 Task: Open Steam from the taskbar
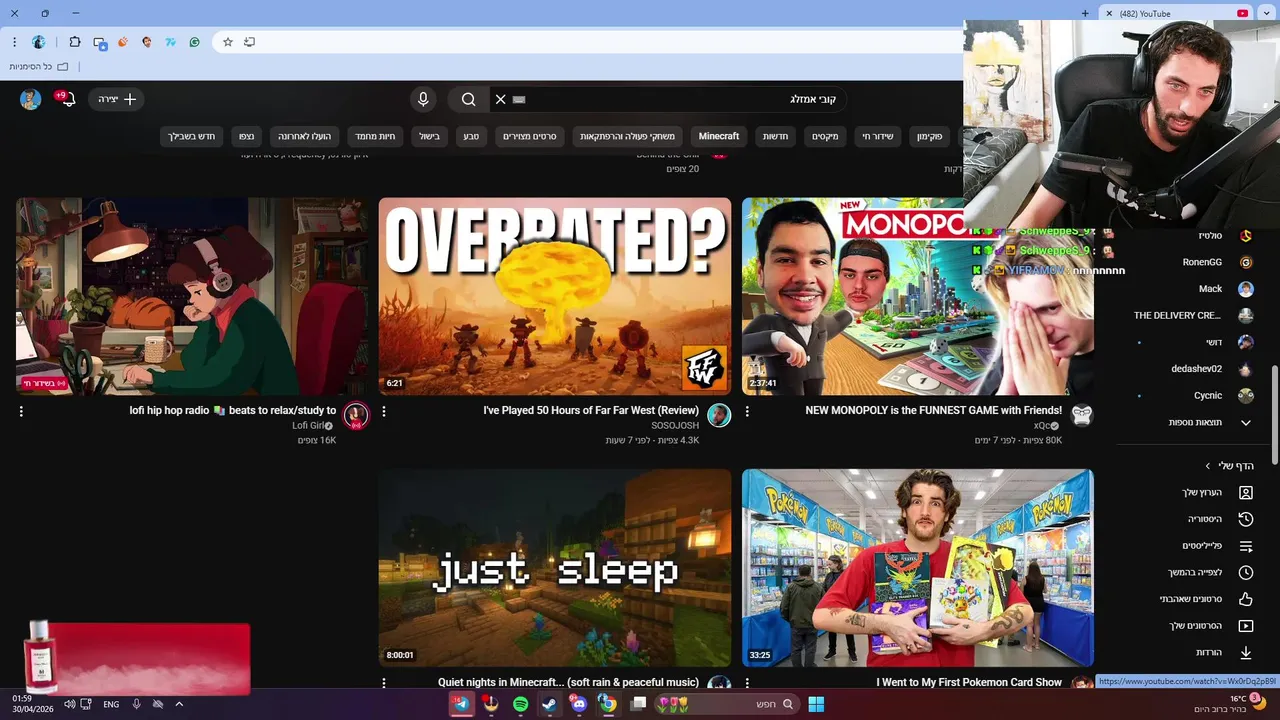point(549,704)
